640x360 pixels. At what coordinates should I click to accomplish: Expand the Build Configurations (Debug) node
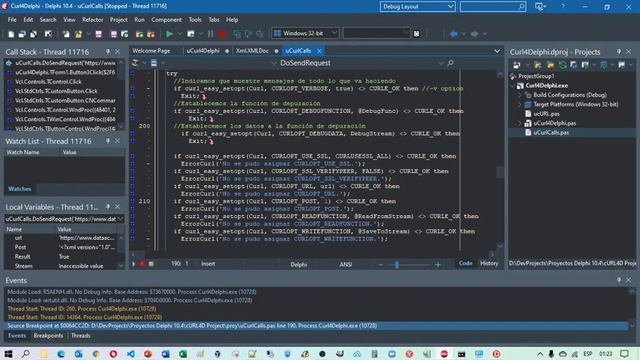click(x=520, y=95)
